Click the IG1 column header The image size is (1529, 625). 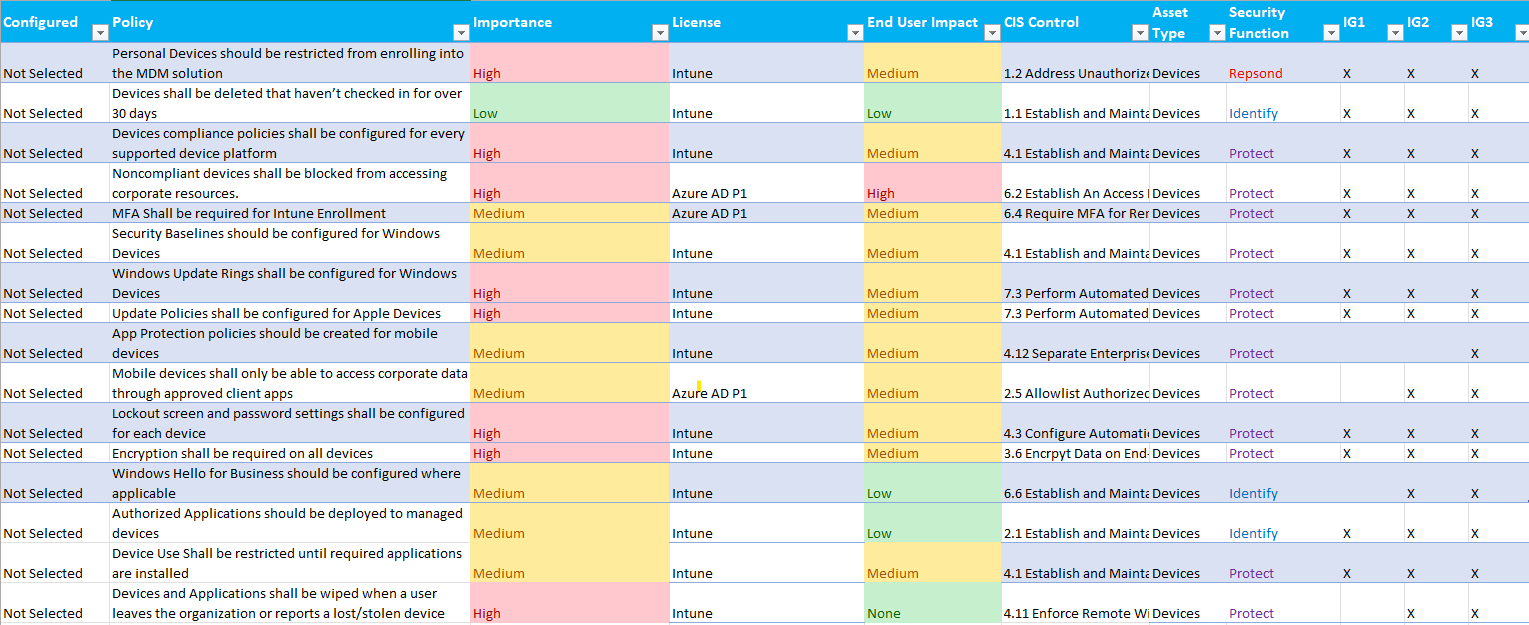click(1352, 21)
